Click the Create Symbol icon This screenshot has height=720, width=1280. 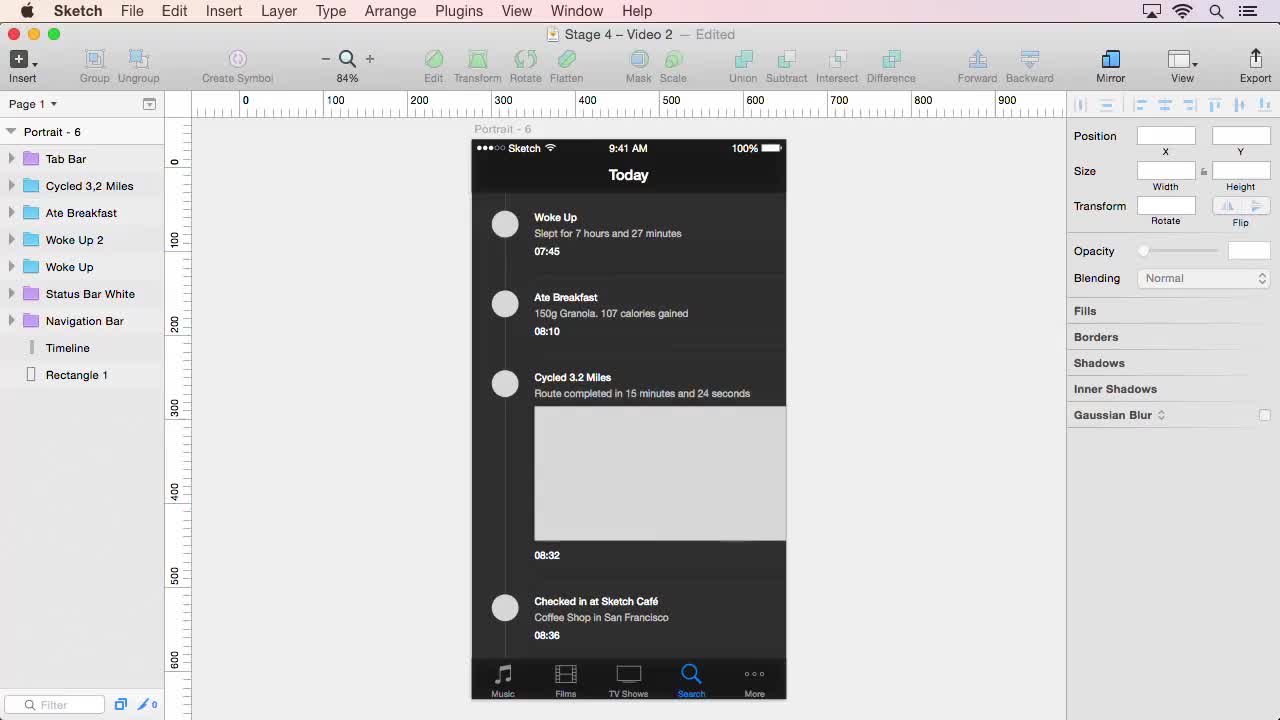tap(237, 60)
